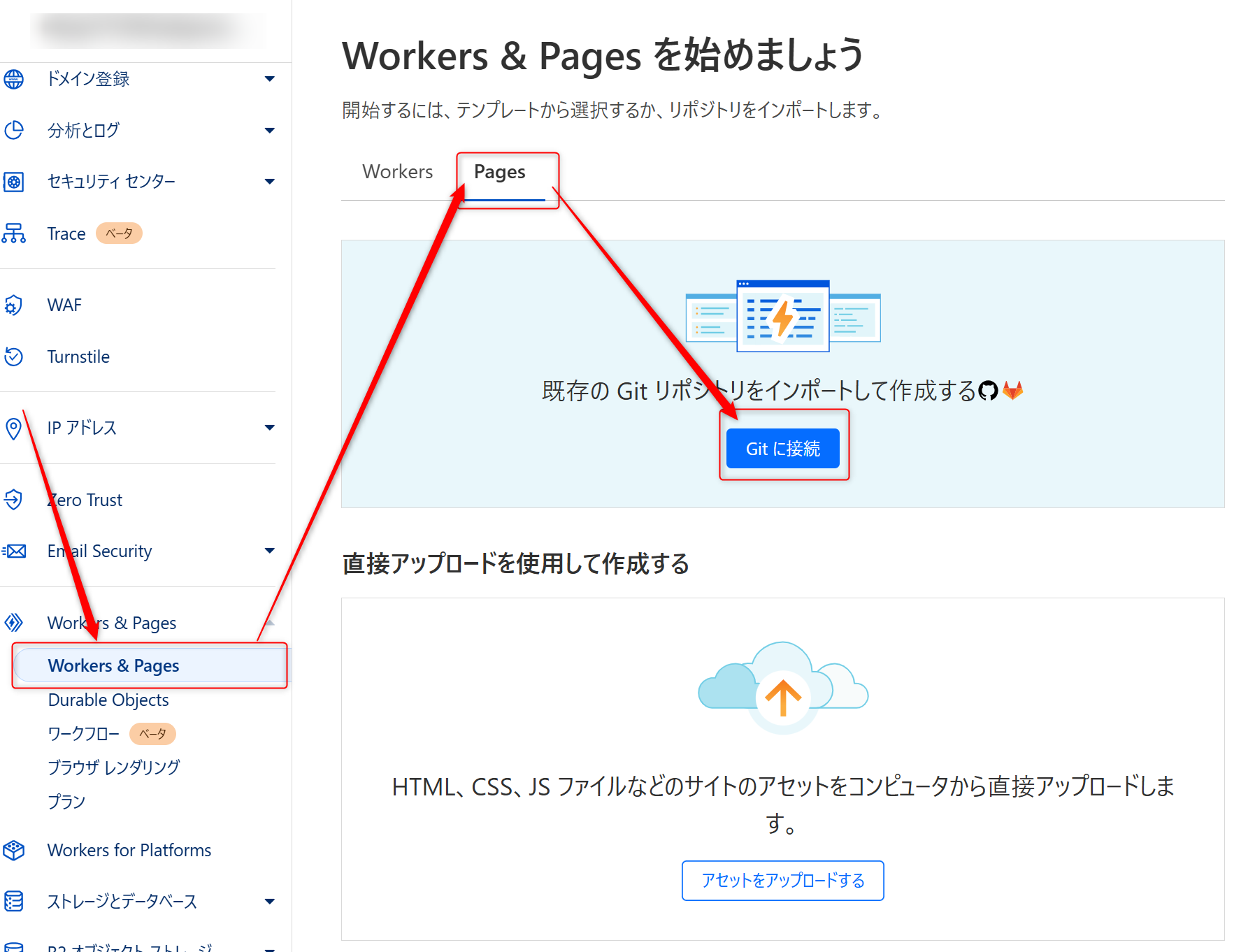The image size is (1255, 952).
Task: Click the Trace network icon
Action: (x=13, y=233)
